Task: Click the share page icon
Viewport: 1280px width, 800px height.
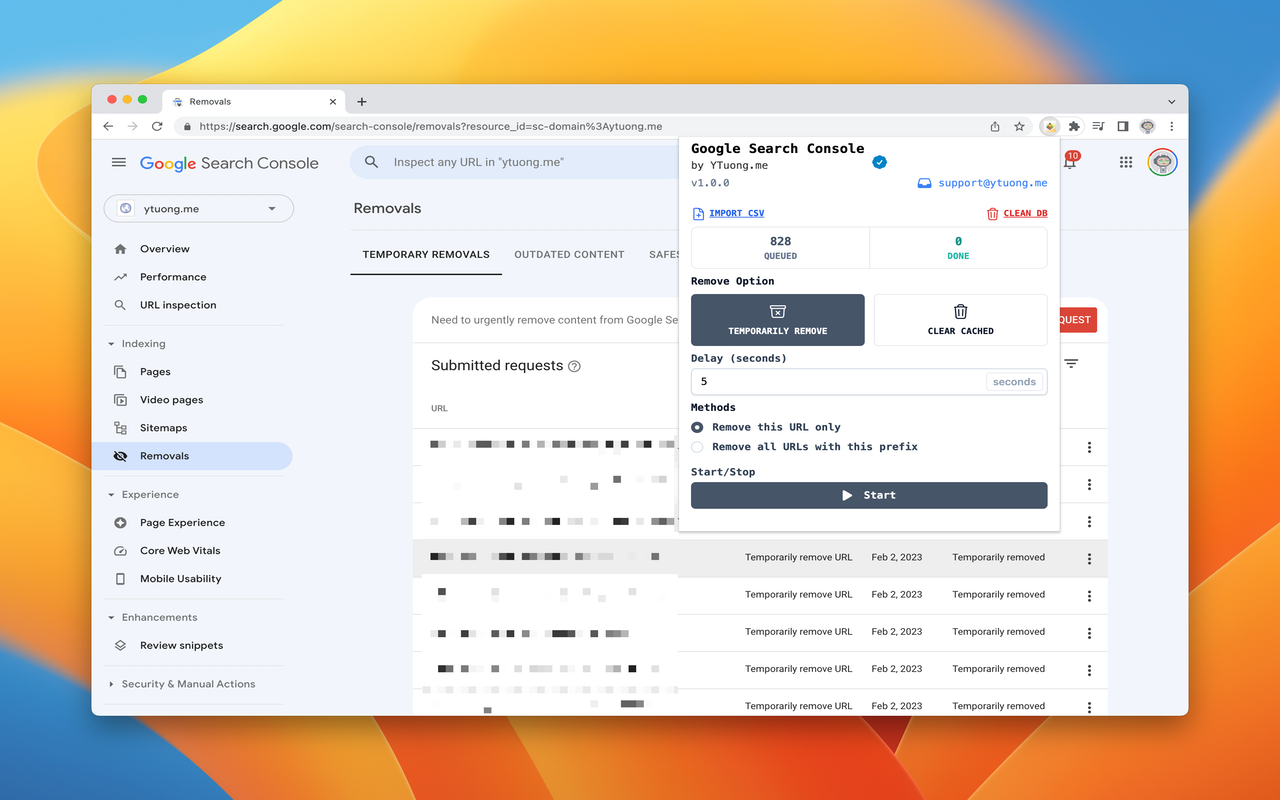Action: [x=995, y=126]
